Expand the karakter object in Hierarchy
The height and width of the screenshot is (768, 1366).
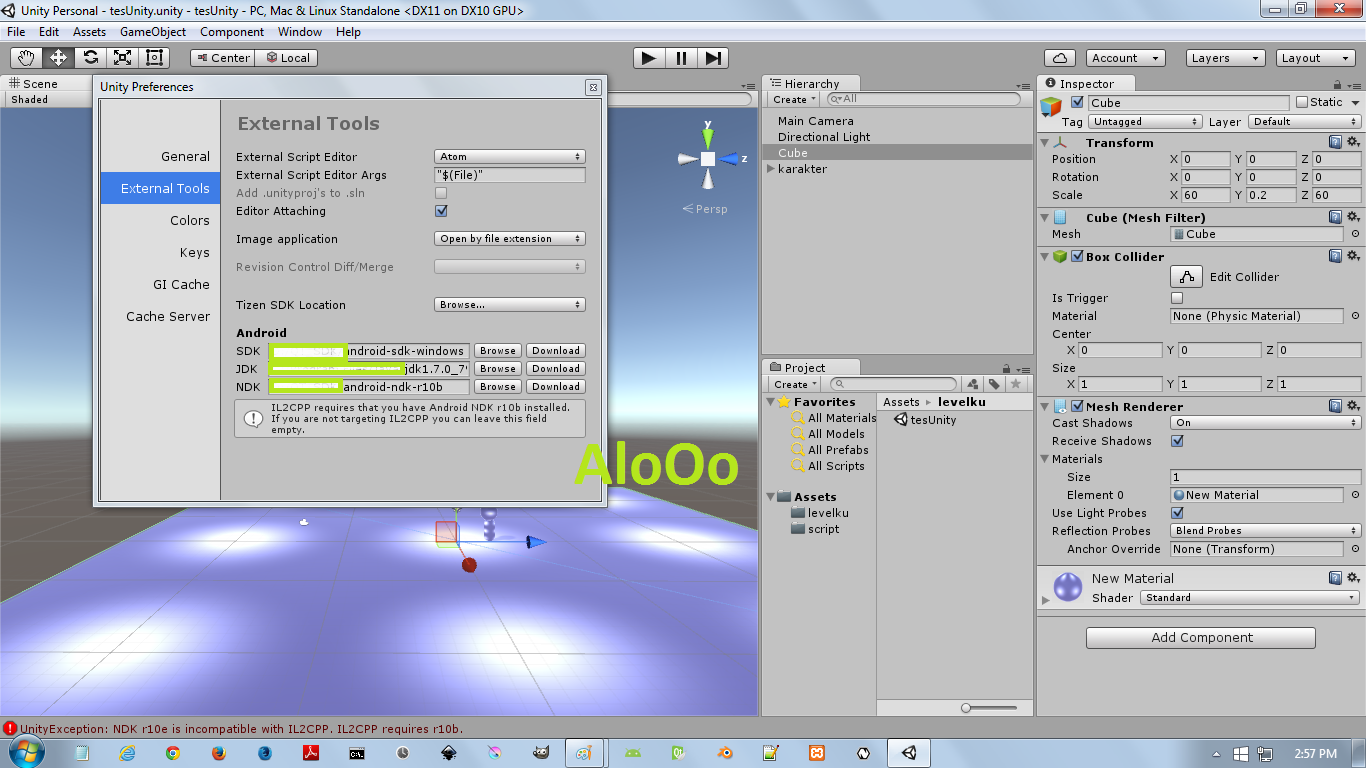(x=771, y=169)
